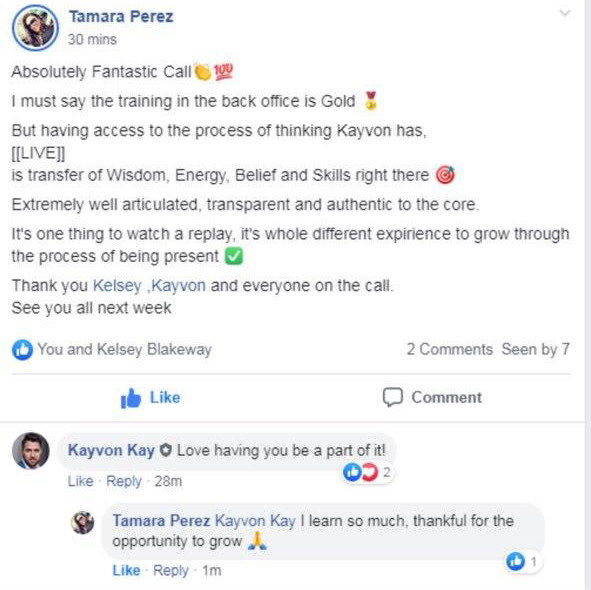This screenshot has height=590, width=591.
Task: Open the tagged name Kelsey in the post
Action: click(117, 286)
